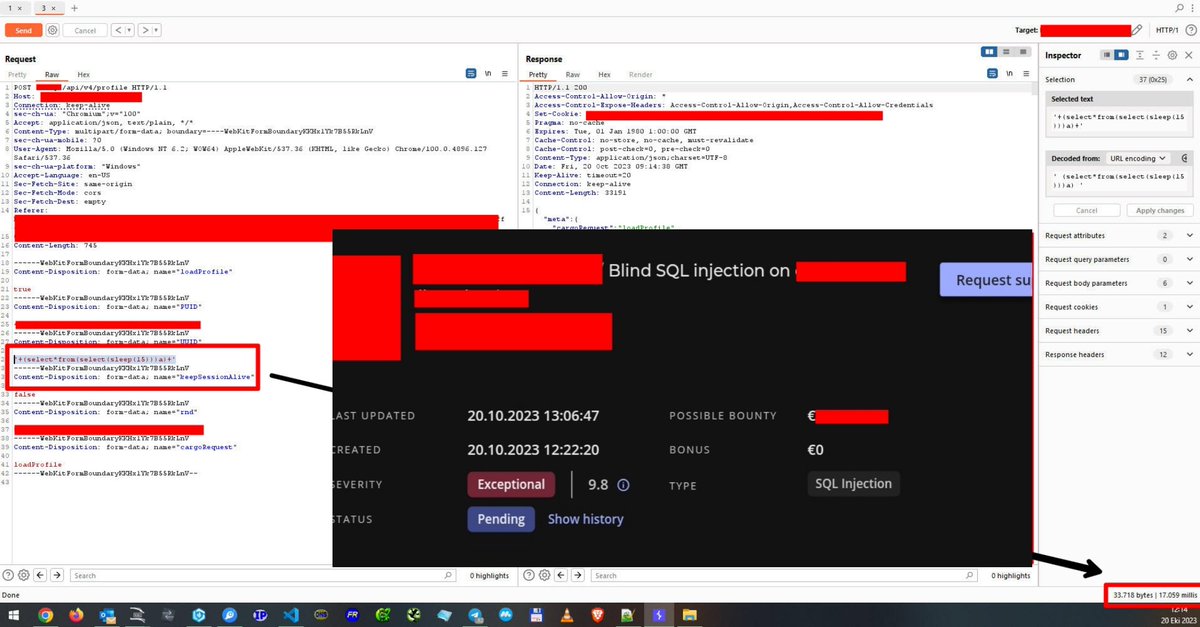This screenshot has width=1200, height=627.
Task: Show history link in bug report overlay
Action: click(585, 519)
